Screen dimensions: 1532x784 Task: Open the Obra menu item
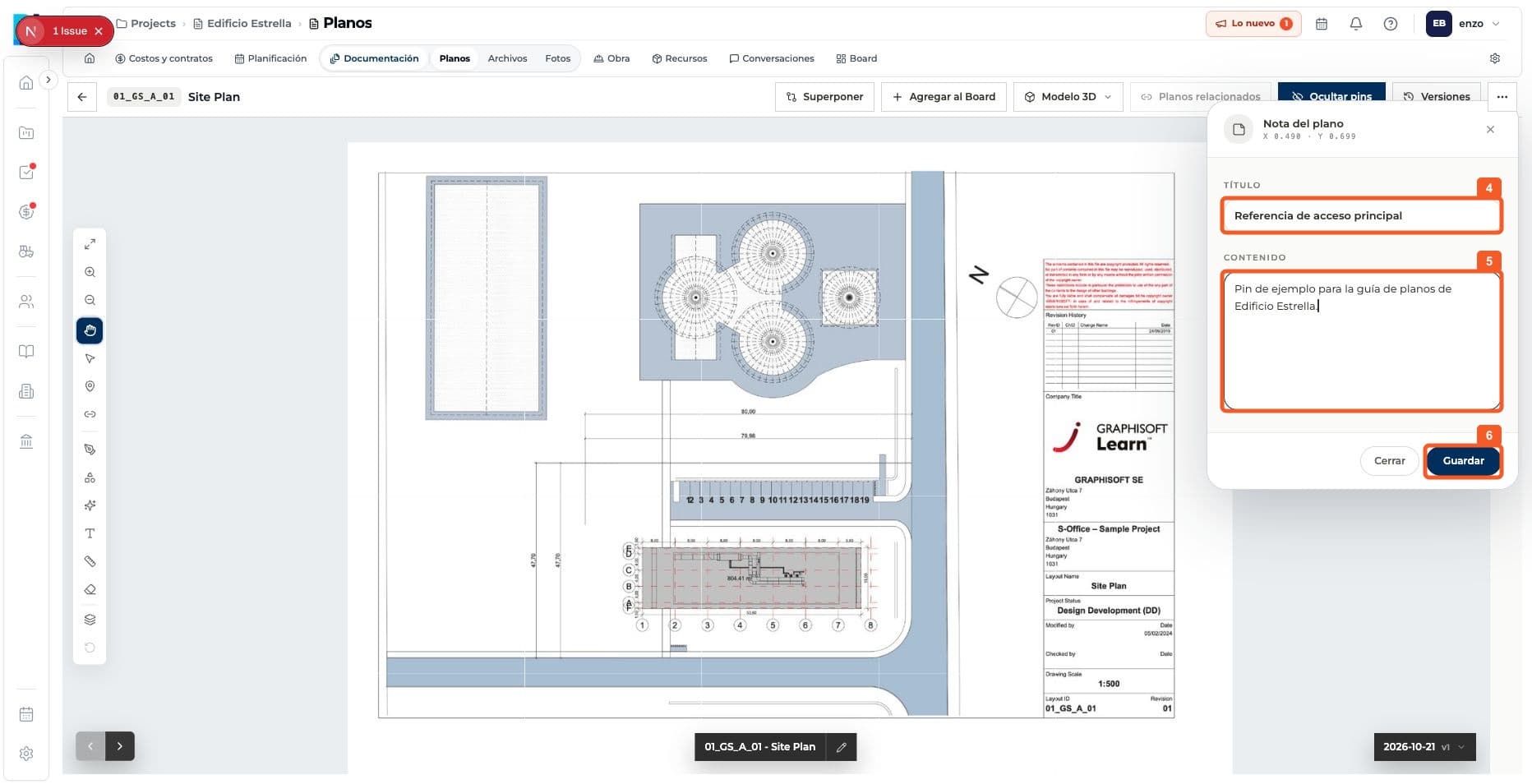tap(611, 58)
